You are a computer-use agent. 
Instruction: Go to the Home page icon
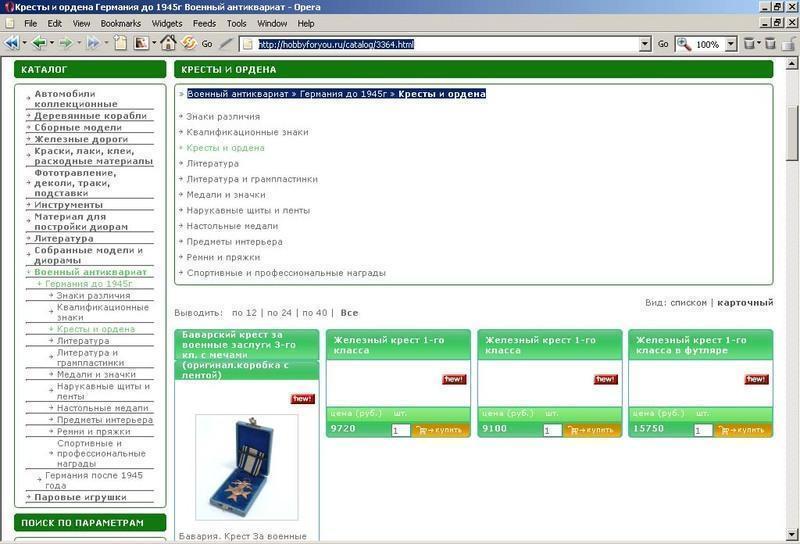(x=168, y=43)
